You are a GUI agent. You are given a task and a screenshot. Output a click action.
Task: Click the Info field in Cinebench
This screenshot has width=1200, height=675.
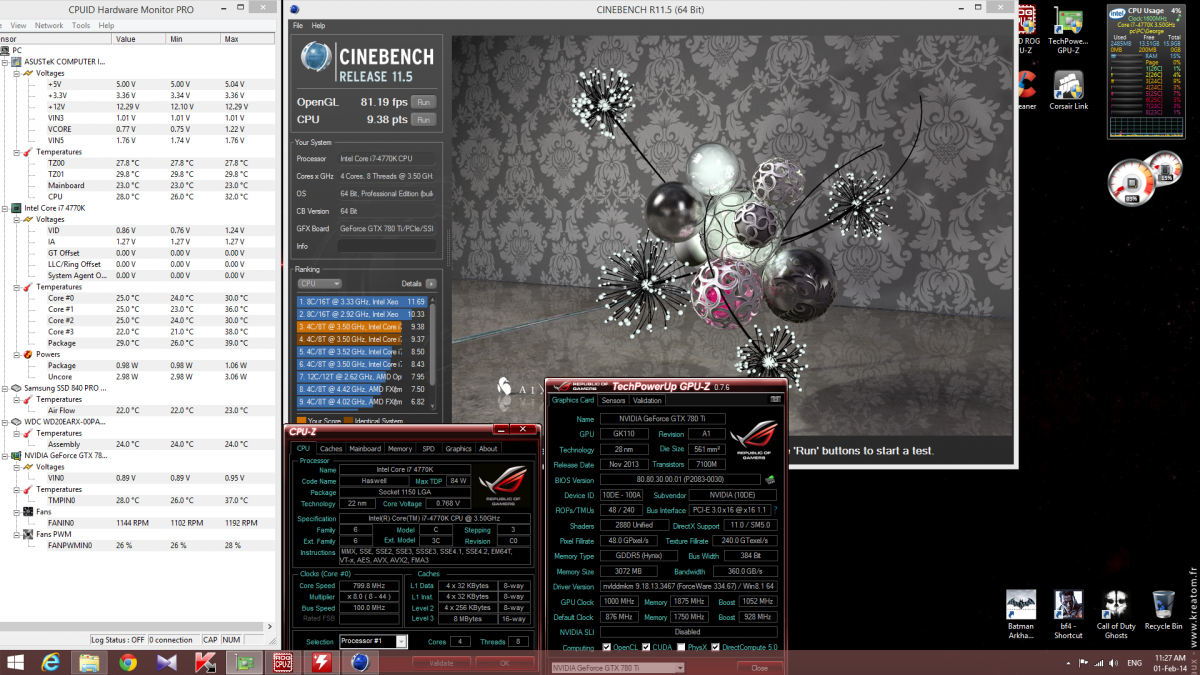[x=386, y=245]
